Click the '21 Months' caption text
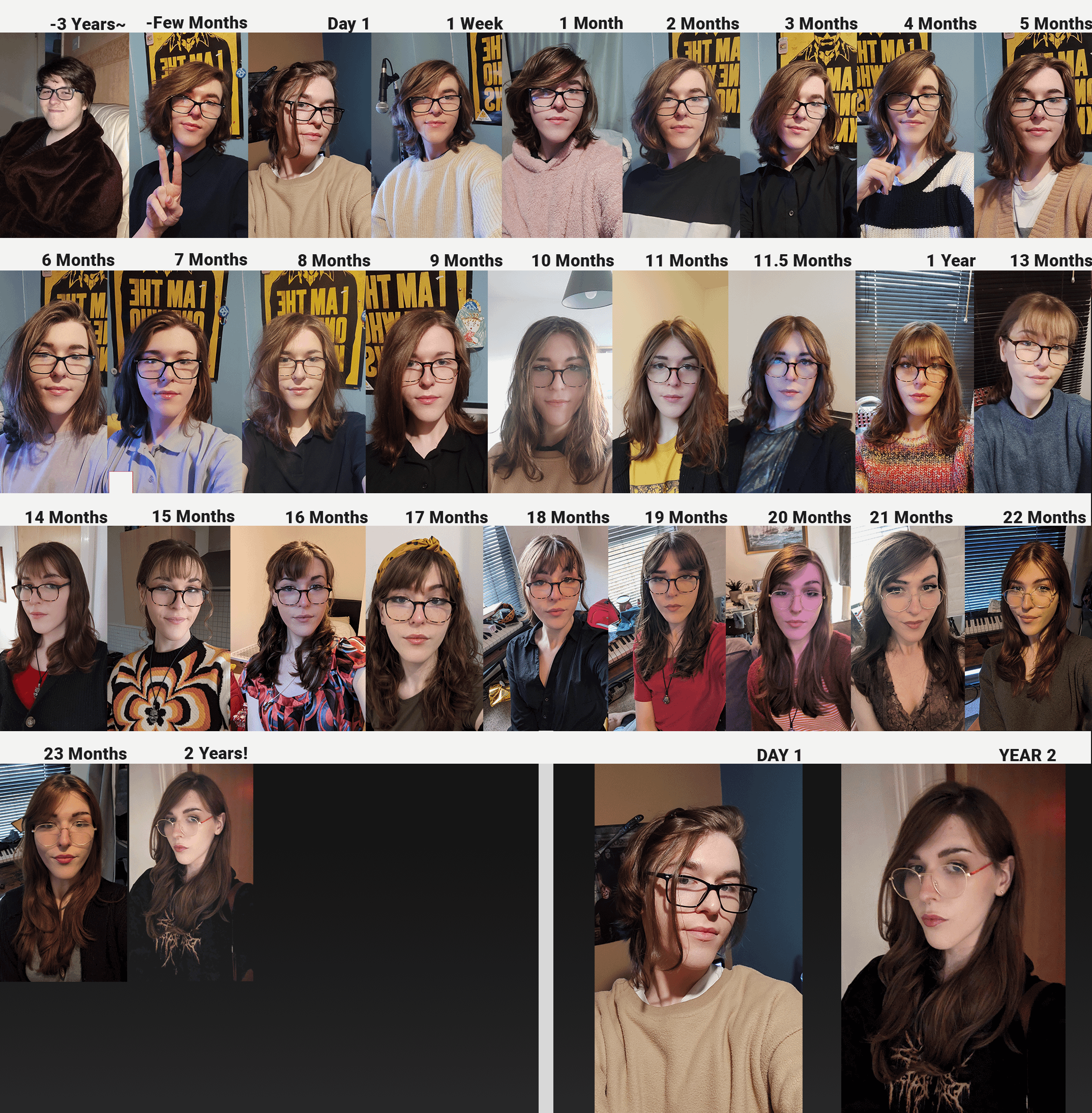Screen dimensions: 1092x1113 tap(911, 517)
